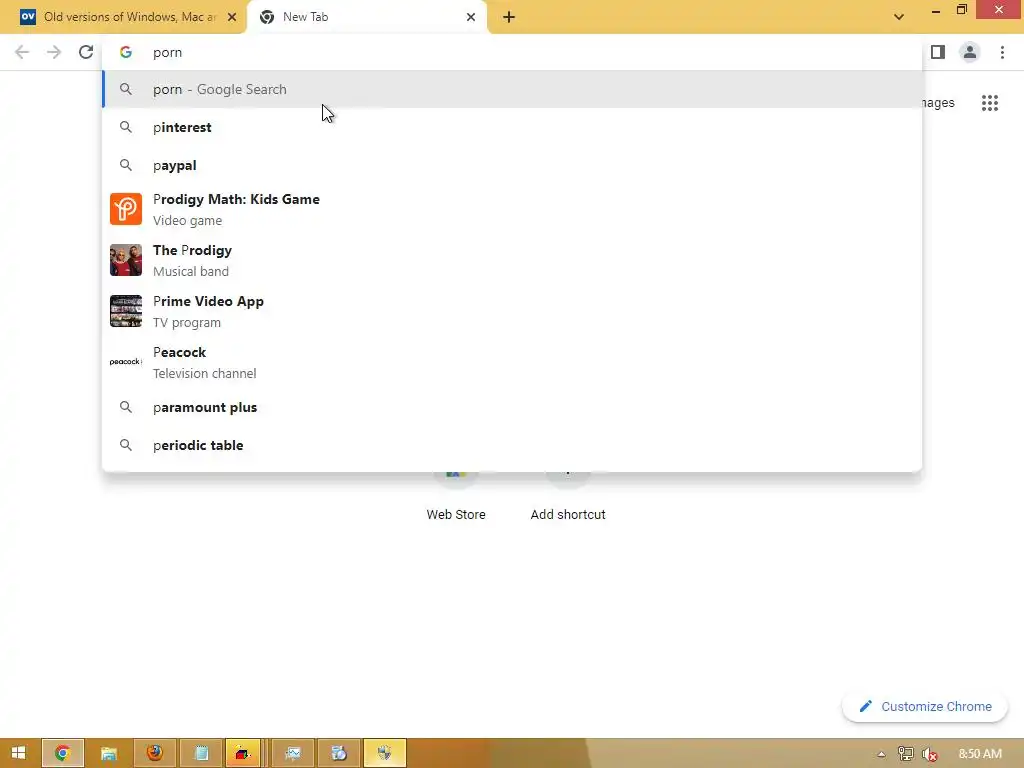The width and height of the screenshot is (1024, 768).
Task: Open a new tab with plus button
Action: pos(509,17)
